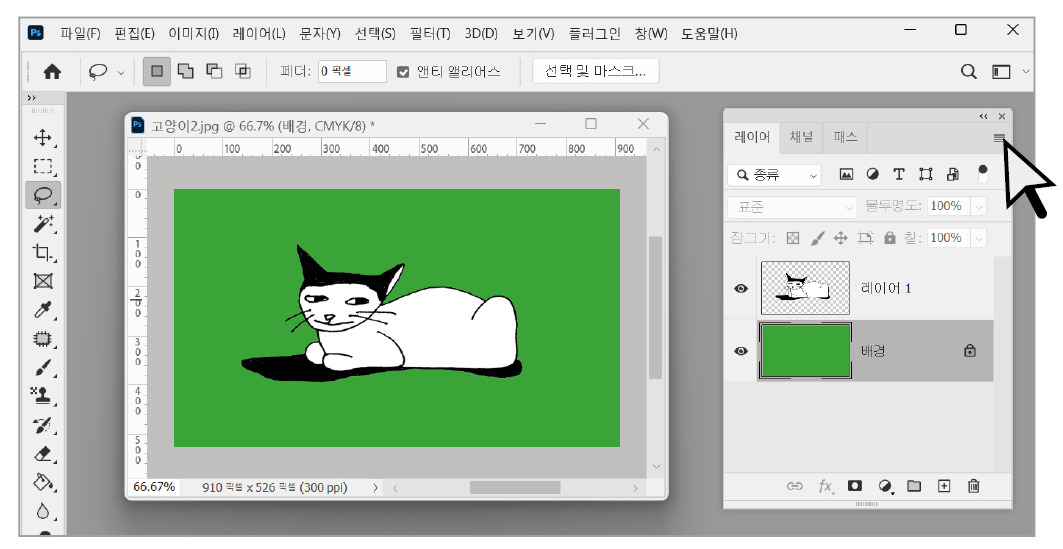The height and width of the screenshot is (549, 1063).
Task: Click the 페더 pixel input field
Action: tap(352, 71)
